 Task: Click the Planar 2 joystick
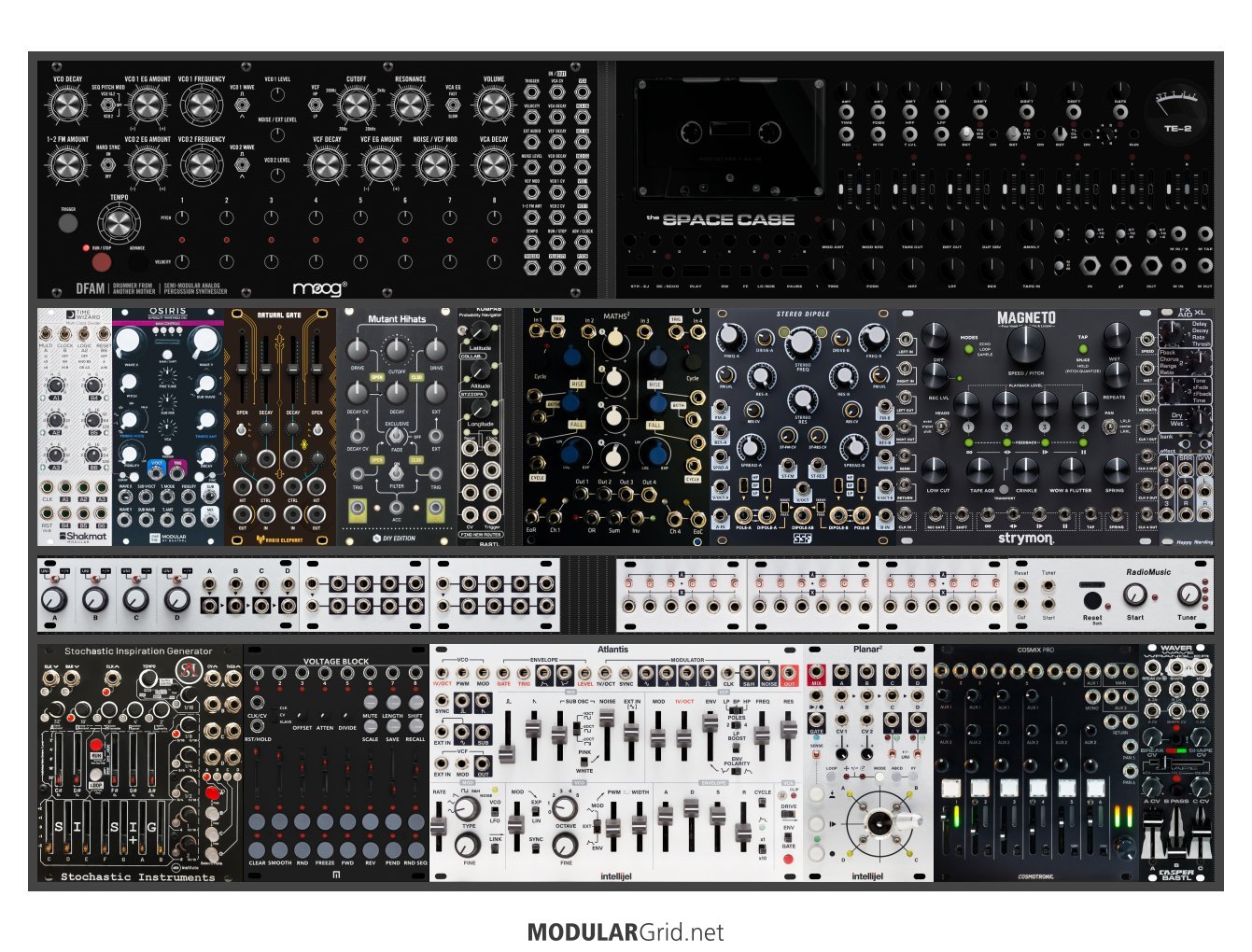(881, 822)
